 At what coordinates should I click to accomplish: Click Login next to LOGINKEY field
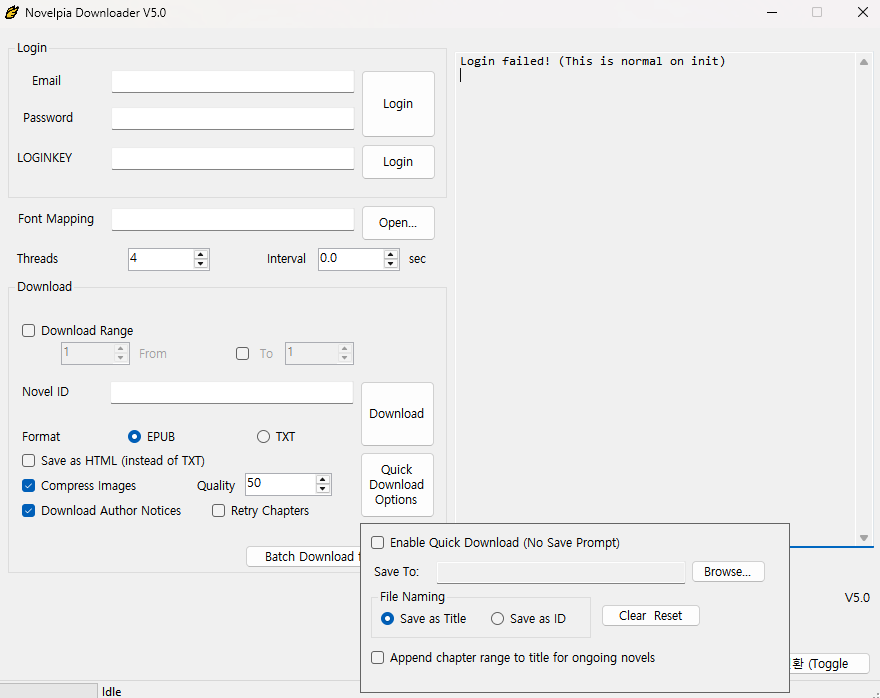click(x=398, y=162)
